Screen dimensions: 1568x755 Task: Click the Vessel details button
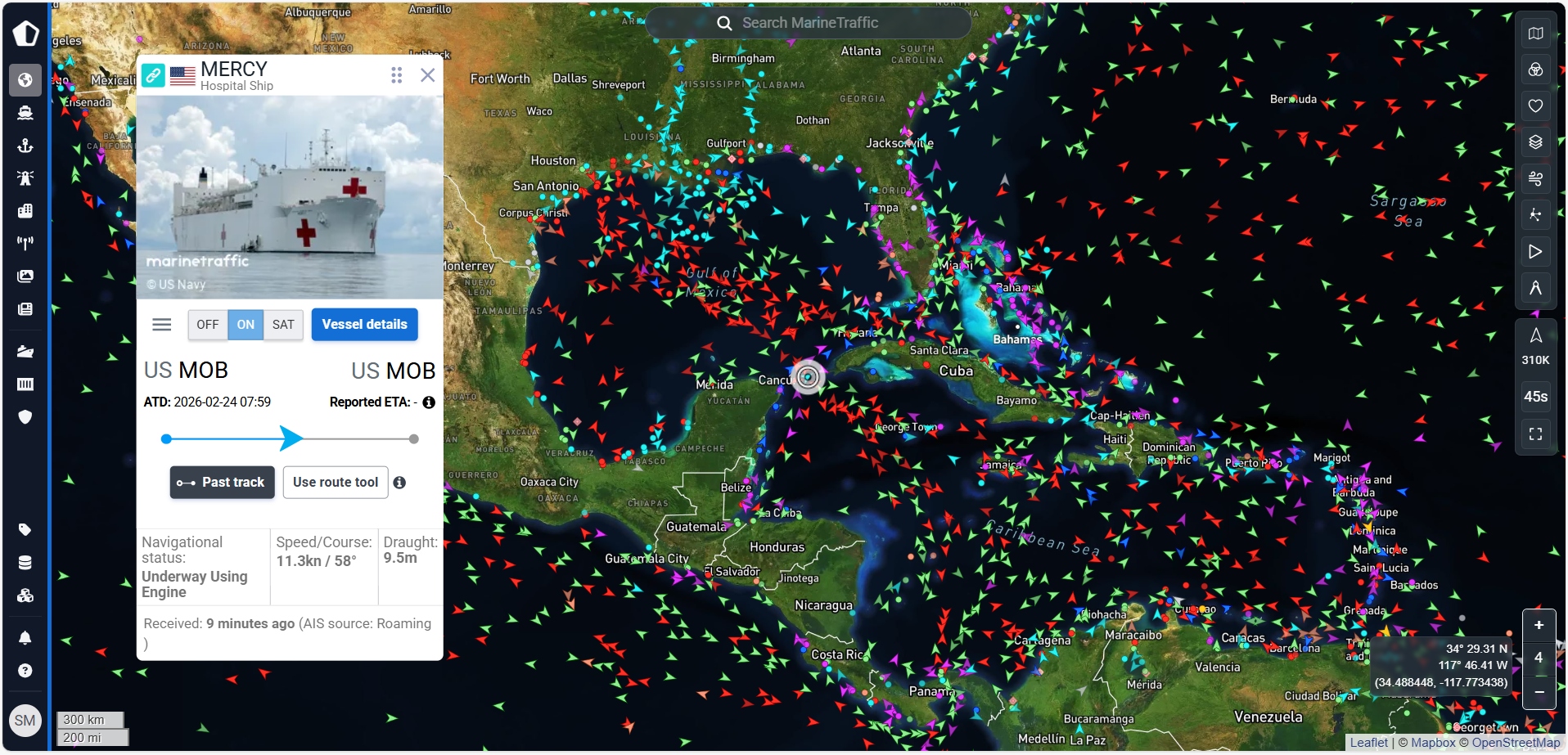tap(364, 325)
